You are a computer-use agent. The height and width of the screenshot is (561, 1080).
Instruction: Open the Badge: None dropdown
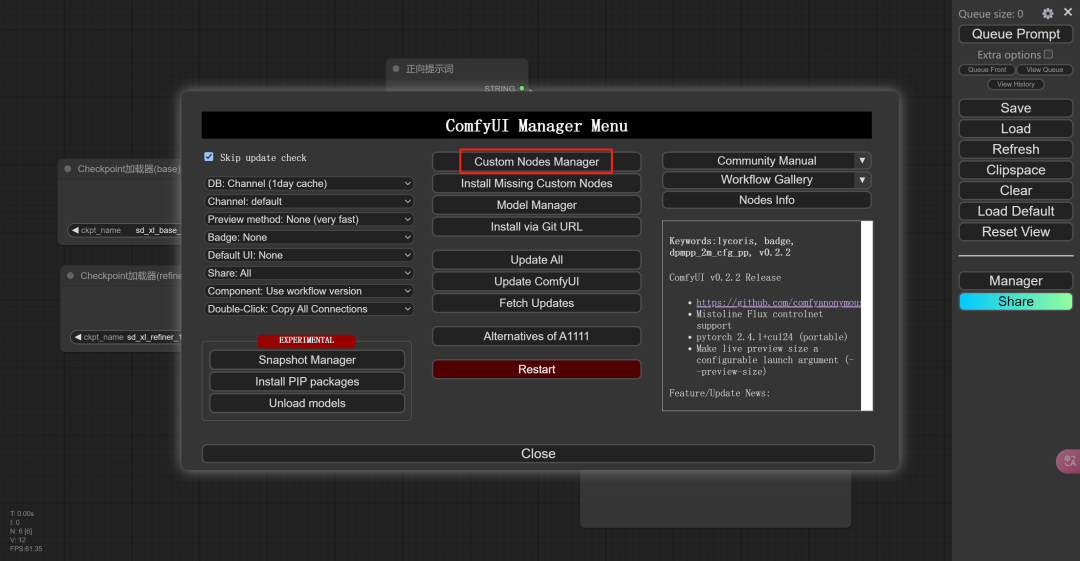click(309, 237)
